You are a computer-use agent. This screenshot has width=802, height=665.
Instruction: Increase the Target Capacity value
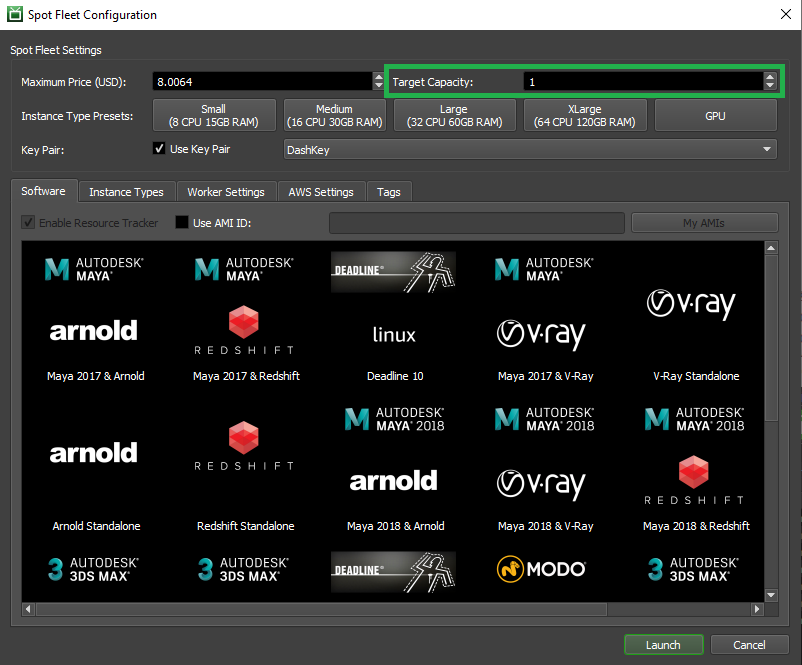770,77
